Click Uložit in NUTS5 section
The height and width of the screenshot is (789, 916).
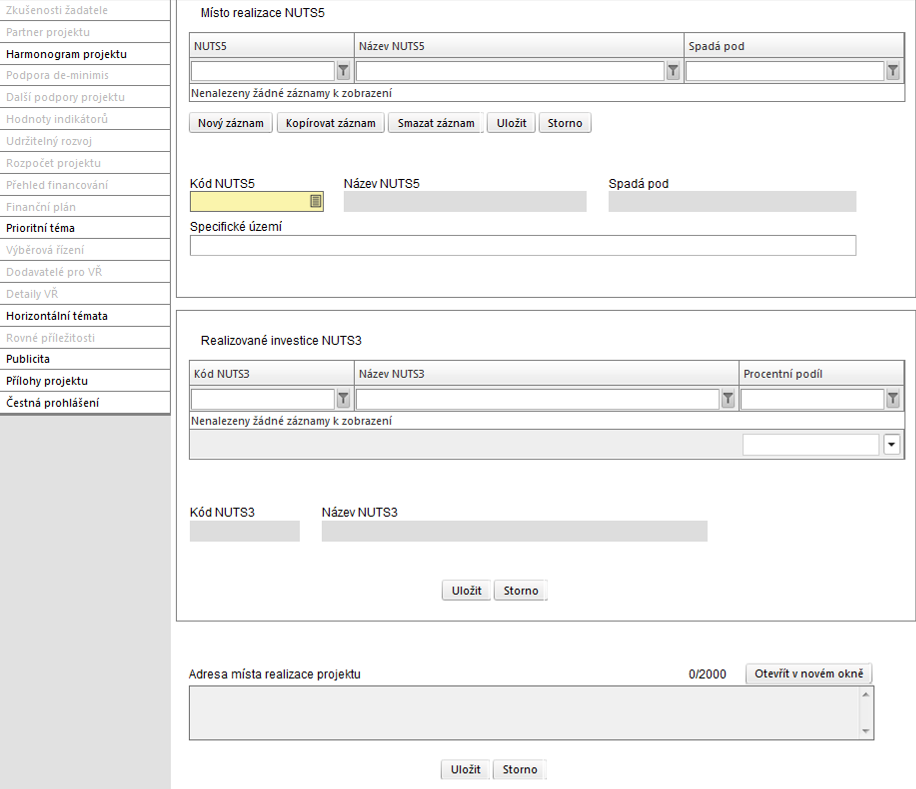511,123
